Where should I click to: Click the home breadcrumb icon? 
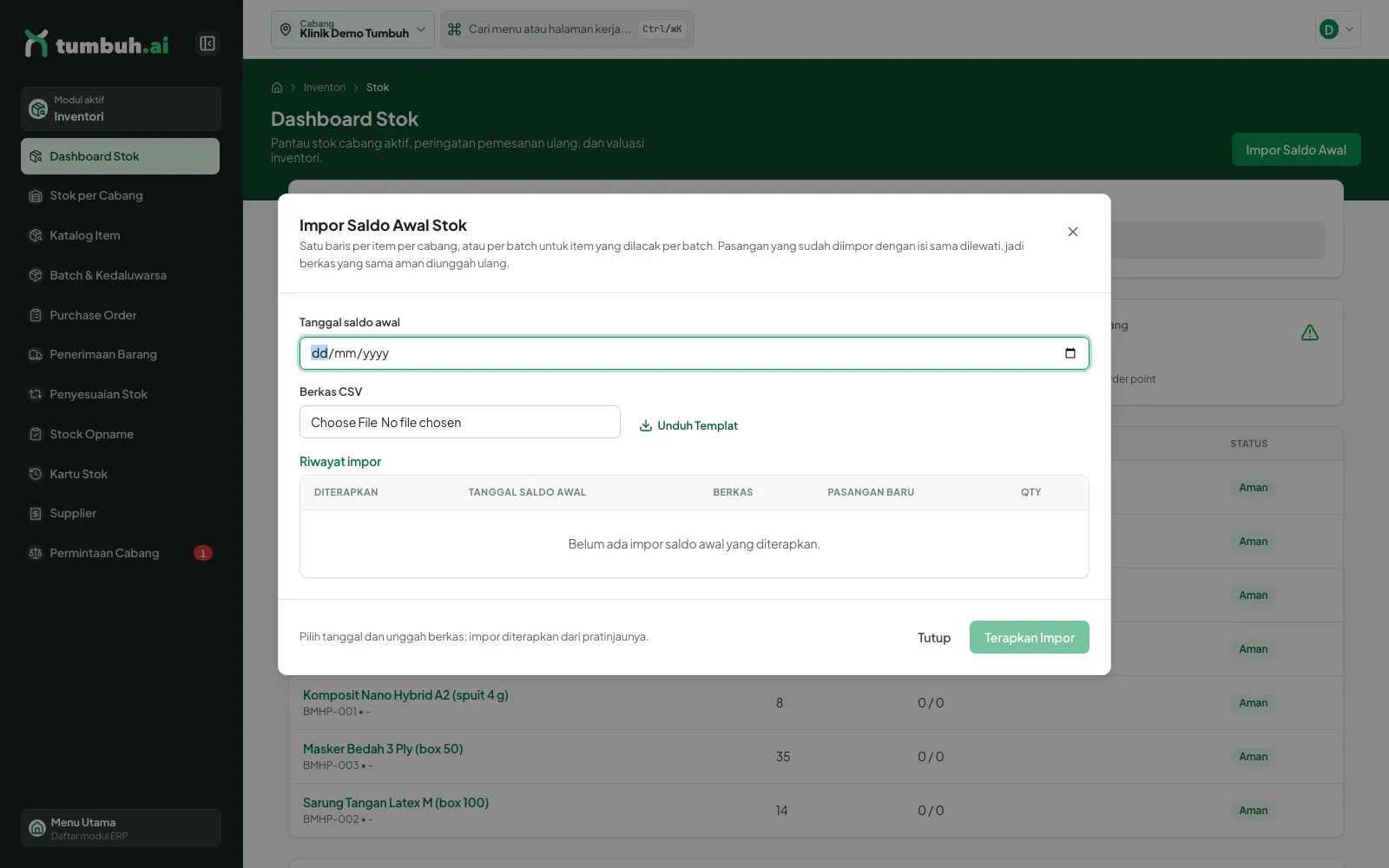coord(277,88)
